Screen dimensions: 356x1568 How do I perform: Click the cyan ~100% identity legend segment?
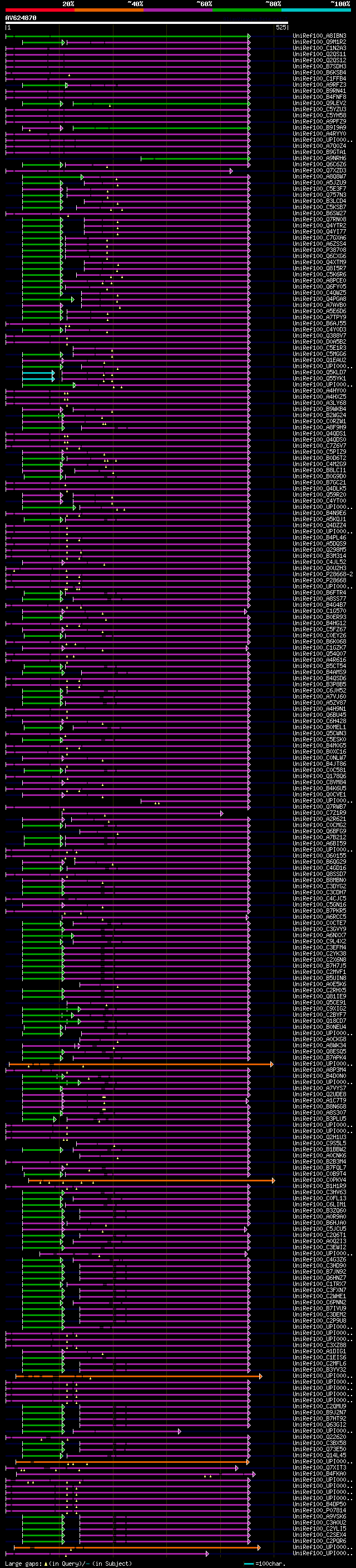(315, 10)
